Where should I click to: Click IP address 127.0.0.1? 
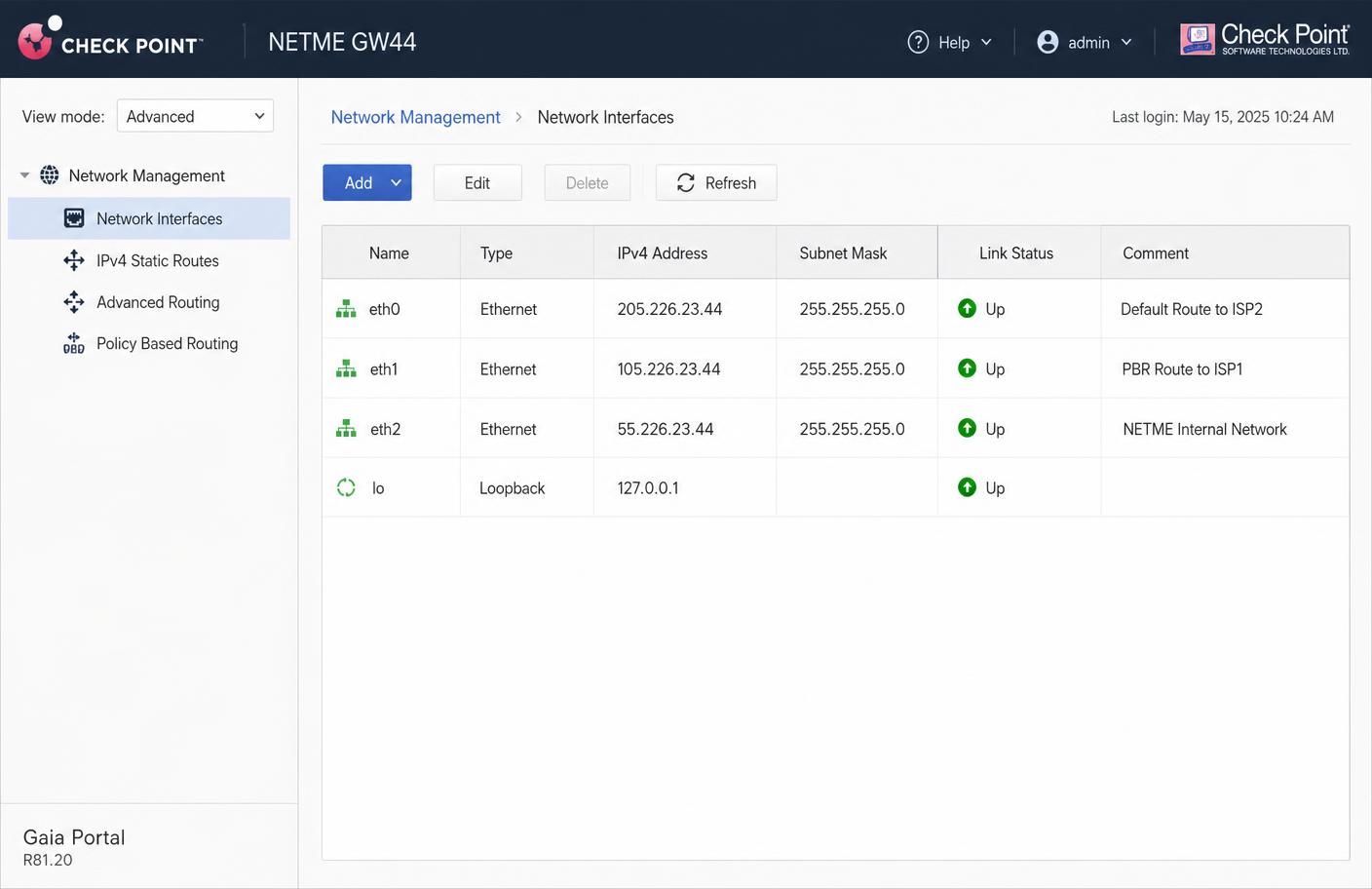648,488
